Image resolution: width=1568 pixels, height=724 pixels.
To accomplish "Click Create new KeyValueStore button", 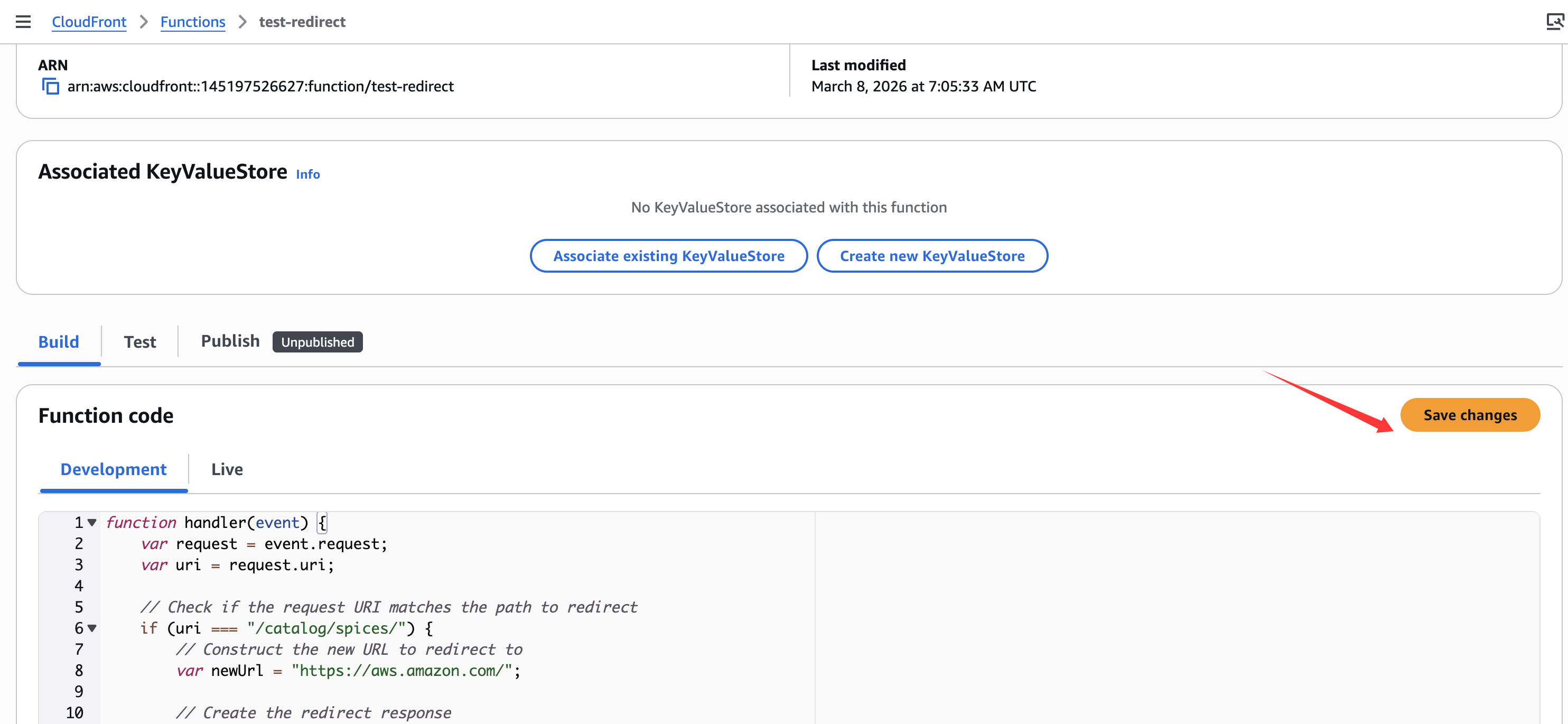I will coord(931,256).
